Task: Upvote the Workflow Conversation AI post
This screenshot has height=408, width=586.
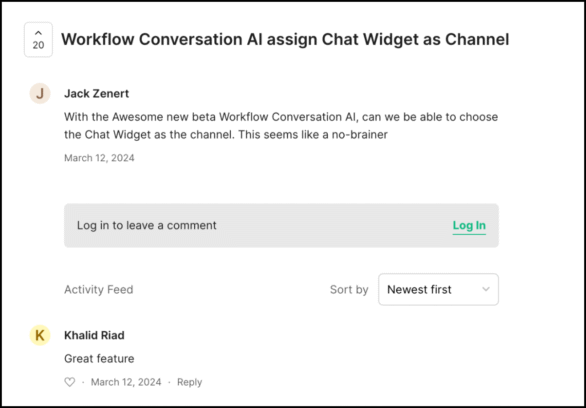Action: pos(38,39)
